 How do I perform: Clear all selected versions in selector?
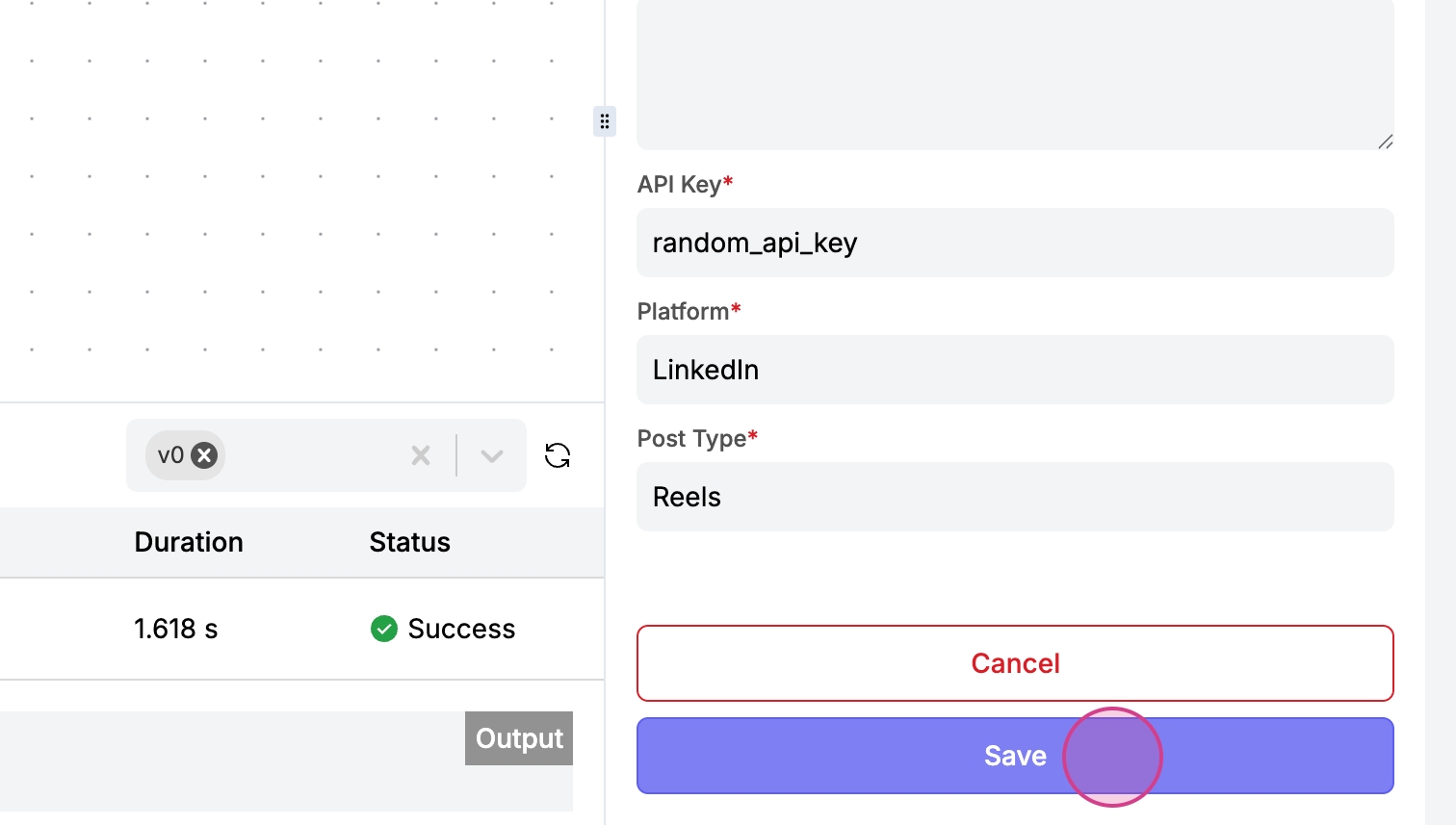pyautogui.click(x=421, y=455)
